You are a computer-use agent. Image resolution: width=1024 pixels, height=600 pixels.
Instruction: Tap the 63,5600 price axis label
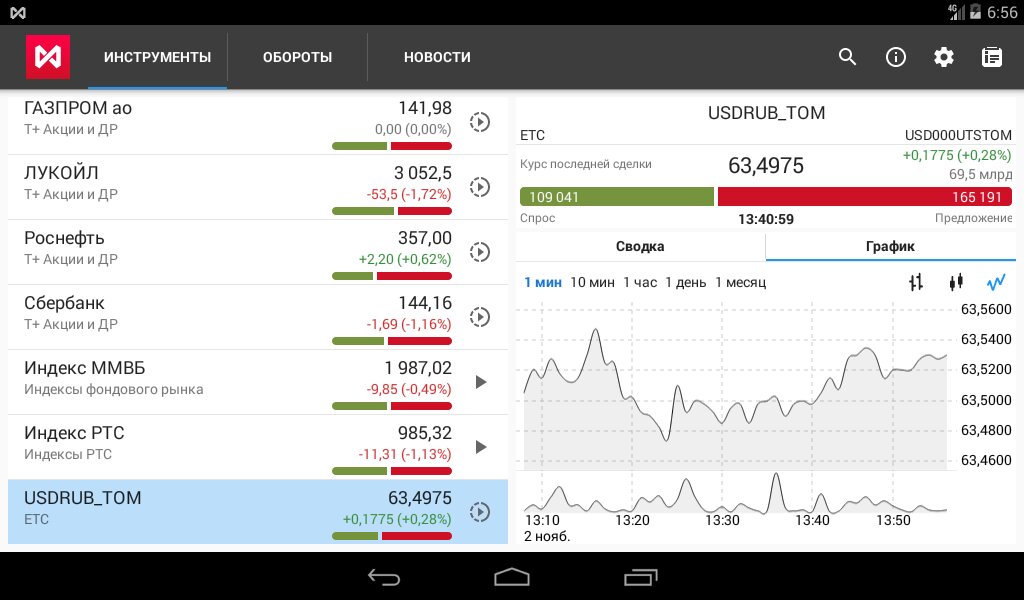(x=986, y=309)
